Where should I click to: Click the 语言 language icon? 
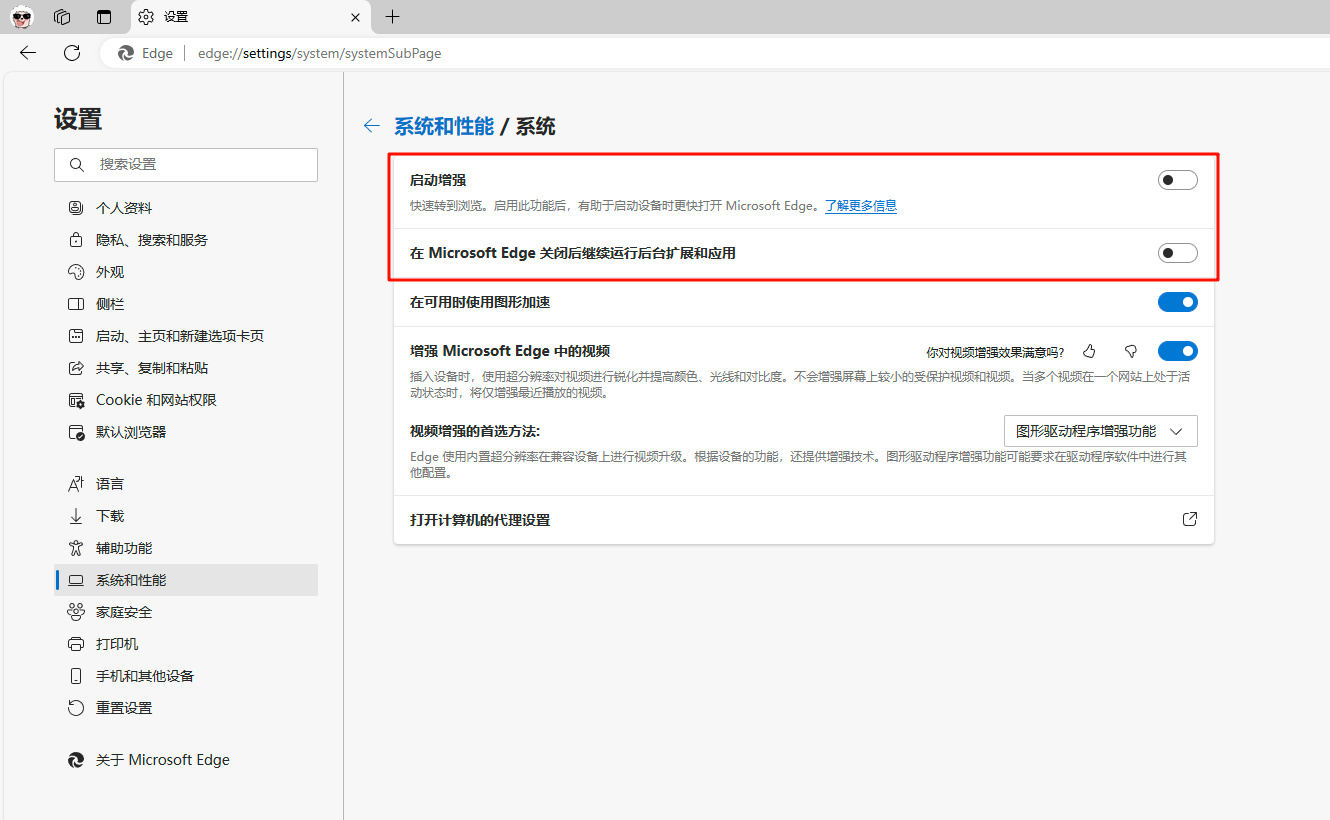point(76,484)
